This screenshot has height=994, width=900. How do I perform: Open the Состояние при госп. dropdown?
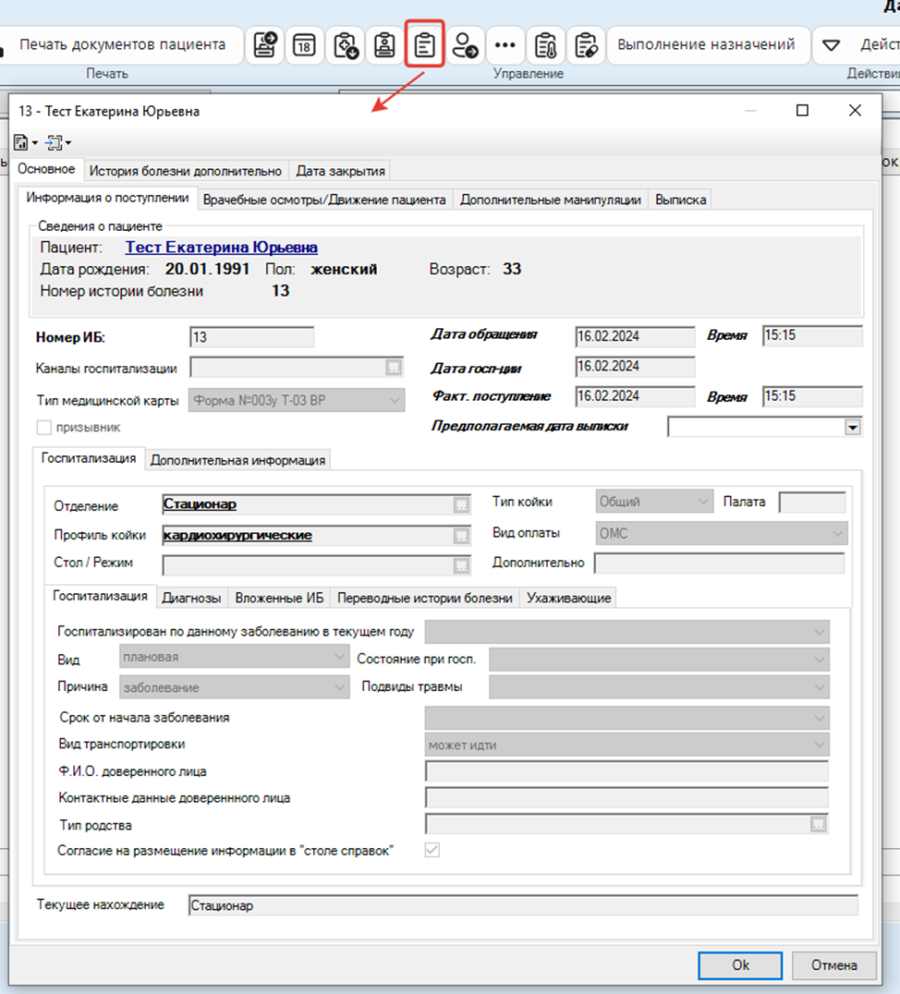tap(659, 659)
